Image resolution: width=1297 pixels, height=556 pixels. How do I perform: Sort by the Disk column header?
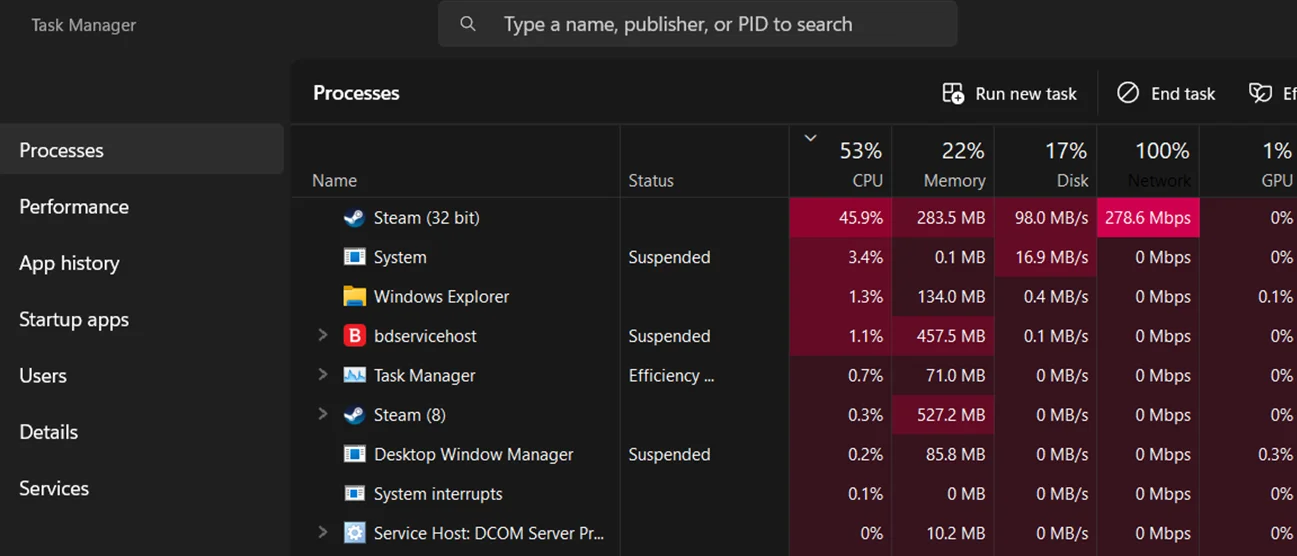pyautogui.click(x=1046, y=161)
